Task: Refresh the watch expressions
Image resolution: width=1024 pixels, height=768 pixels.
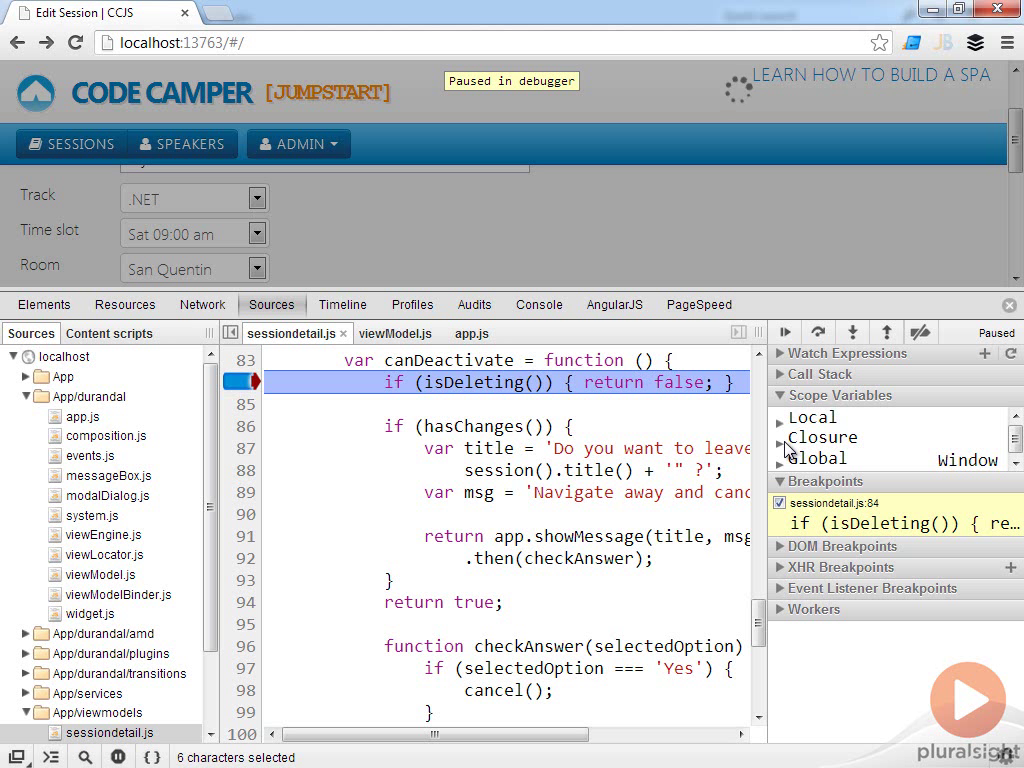Action: (1010, 354)
